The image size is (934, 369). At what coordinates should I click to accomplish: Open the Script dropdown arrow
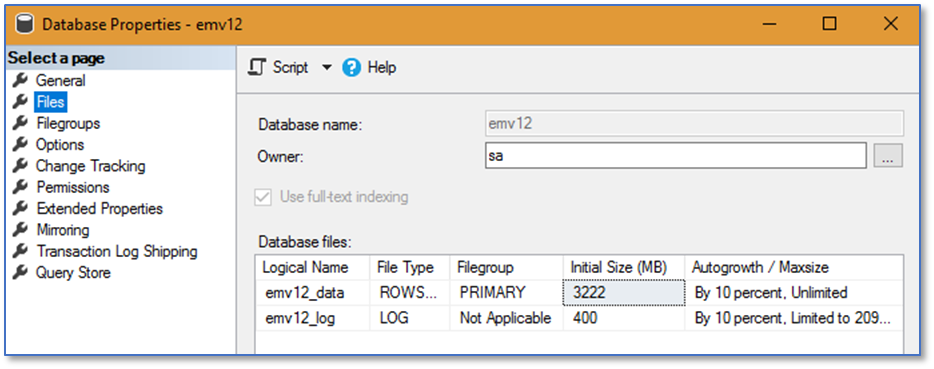tap(326, 68)
